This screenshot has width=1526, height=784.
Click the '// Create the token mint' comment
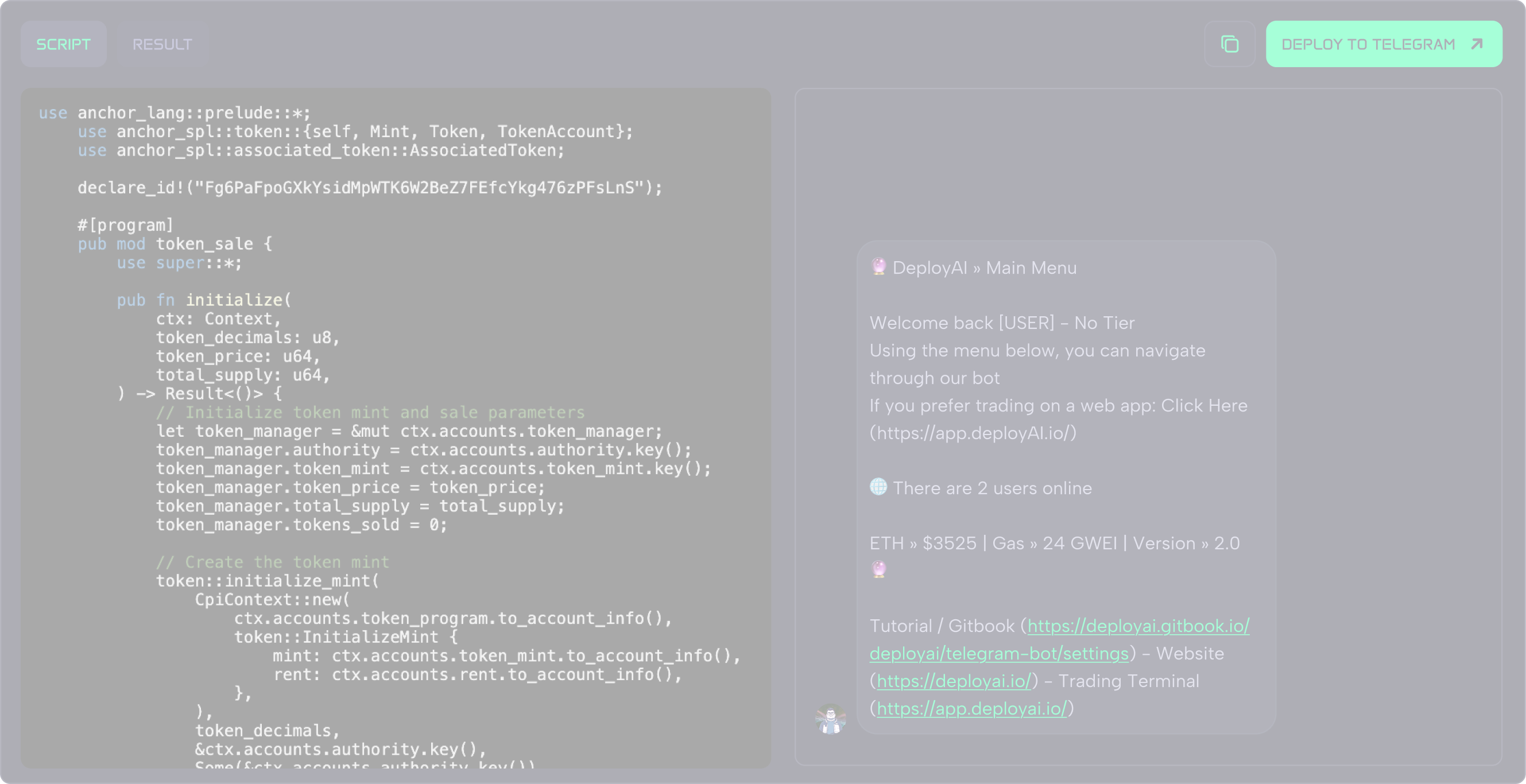273,562
